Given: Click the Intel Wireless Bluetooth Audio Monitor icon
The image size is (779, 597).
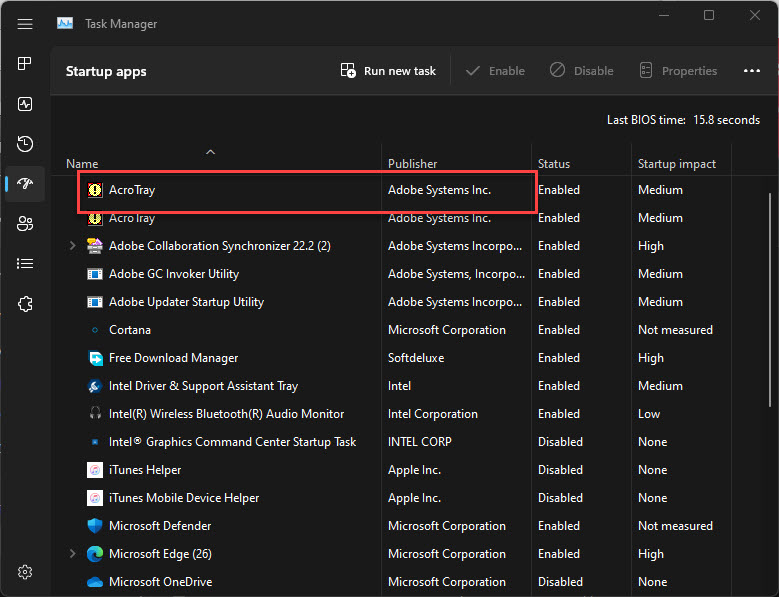Looking at the screenshot, I should click(95, 413).
